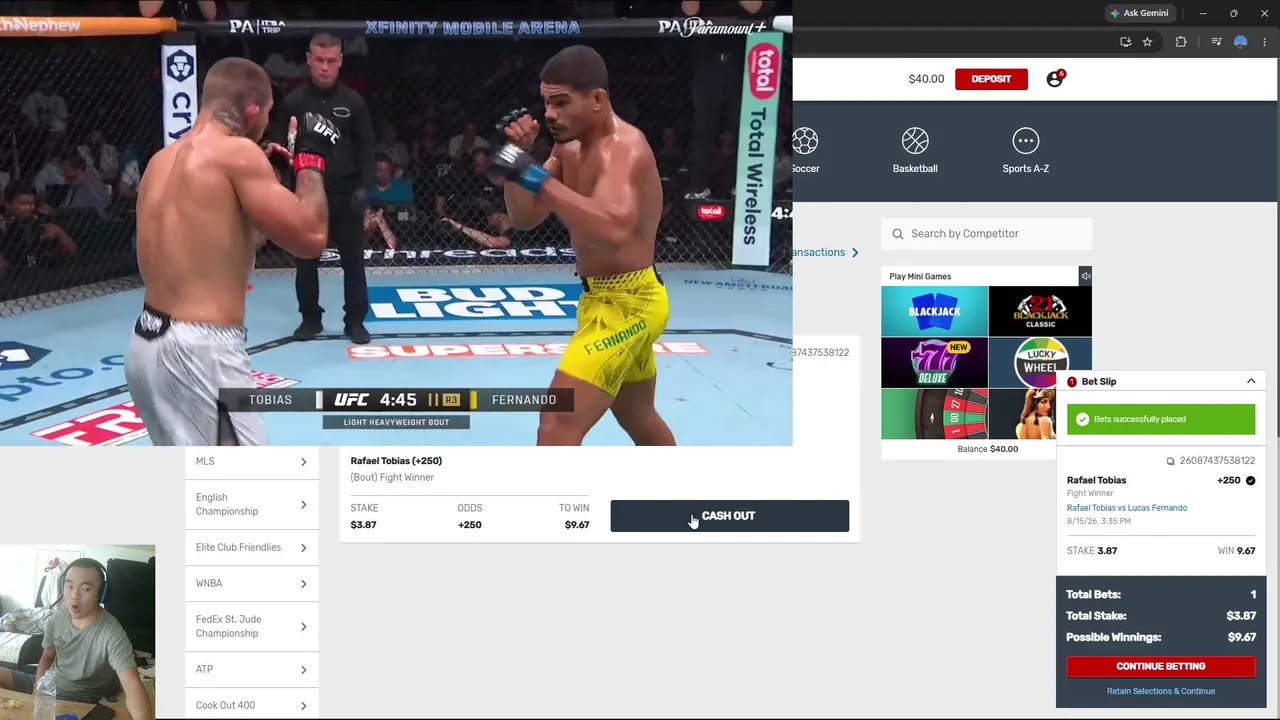Launch the Blackjack mini game

click(934, 311)
